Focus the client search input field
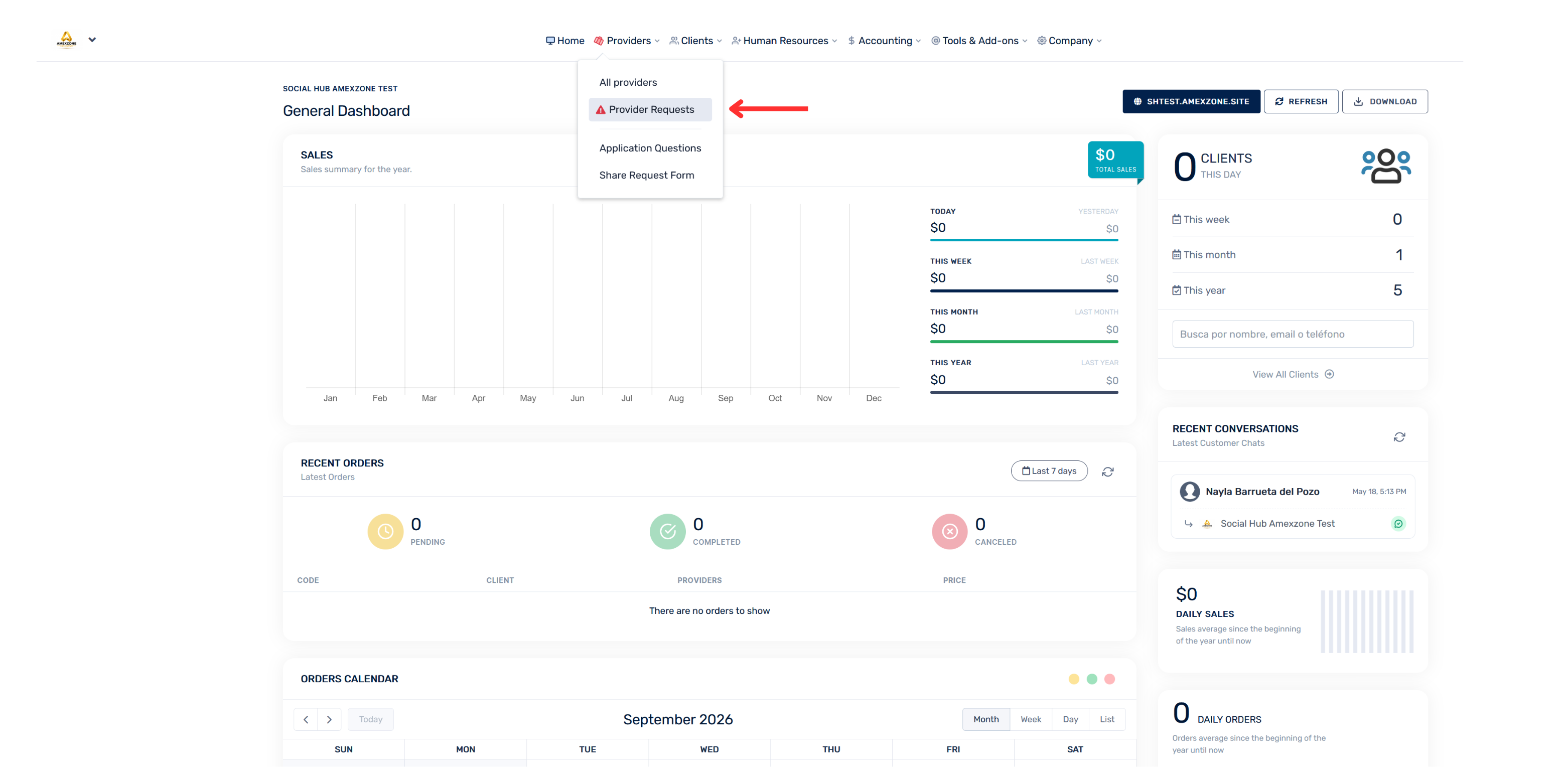This screenshot has width=1568, height=784. [1292, 334]
